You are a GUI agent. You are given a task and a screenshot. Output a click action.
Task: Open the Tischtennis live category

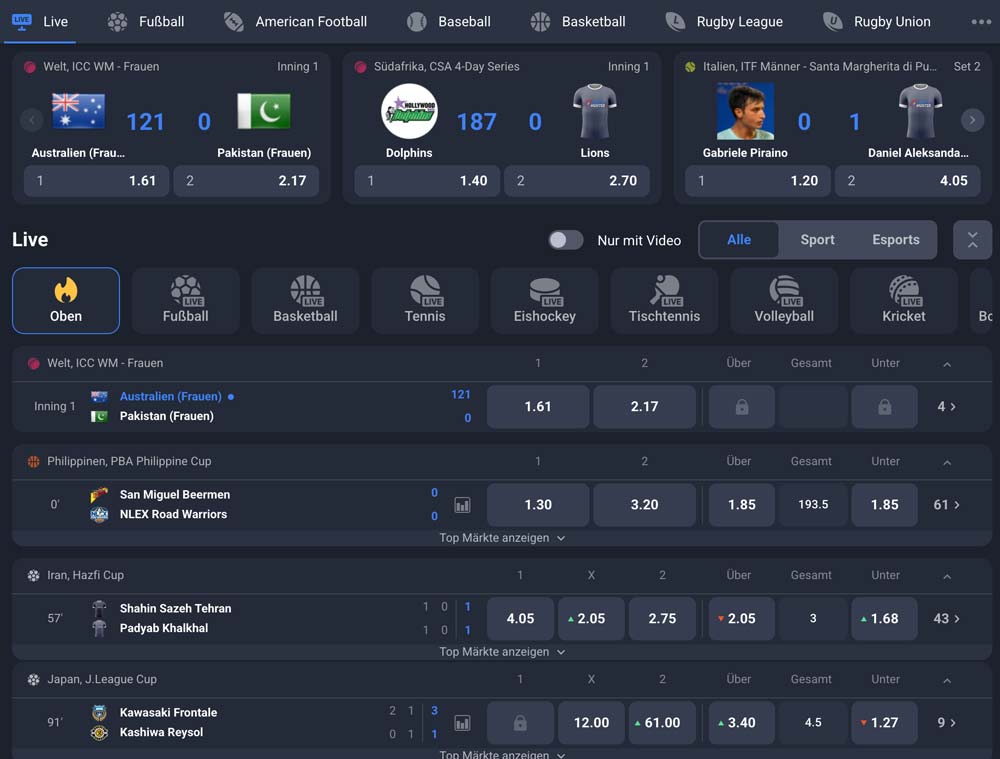click(x=664, y=300)
